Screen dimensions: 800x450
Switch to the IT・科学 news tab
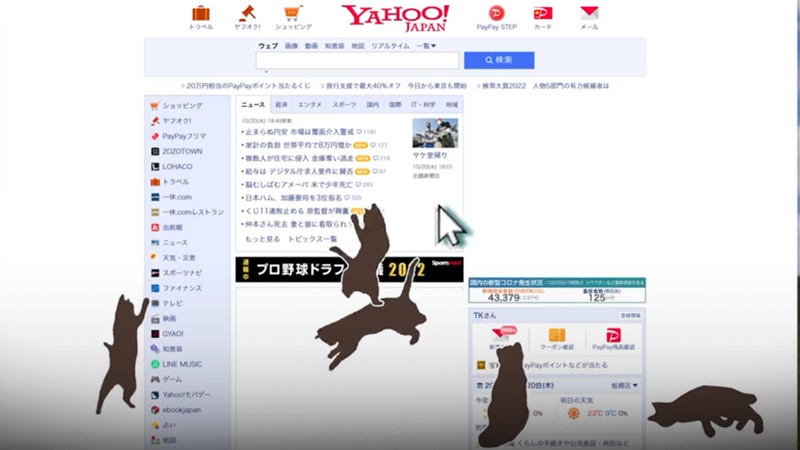[x=423, y=105]
